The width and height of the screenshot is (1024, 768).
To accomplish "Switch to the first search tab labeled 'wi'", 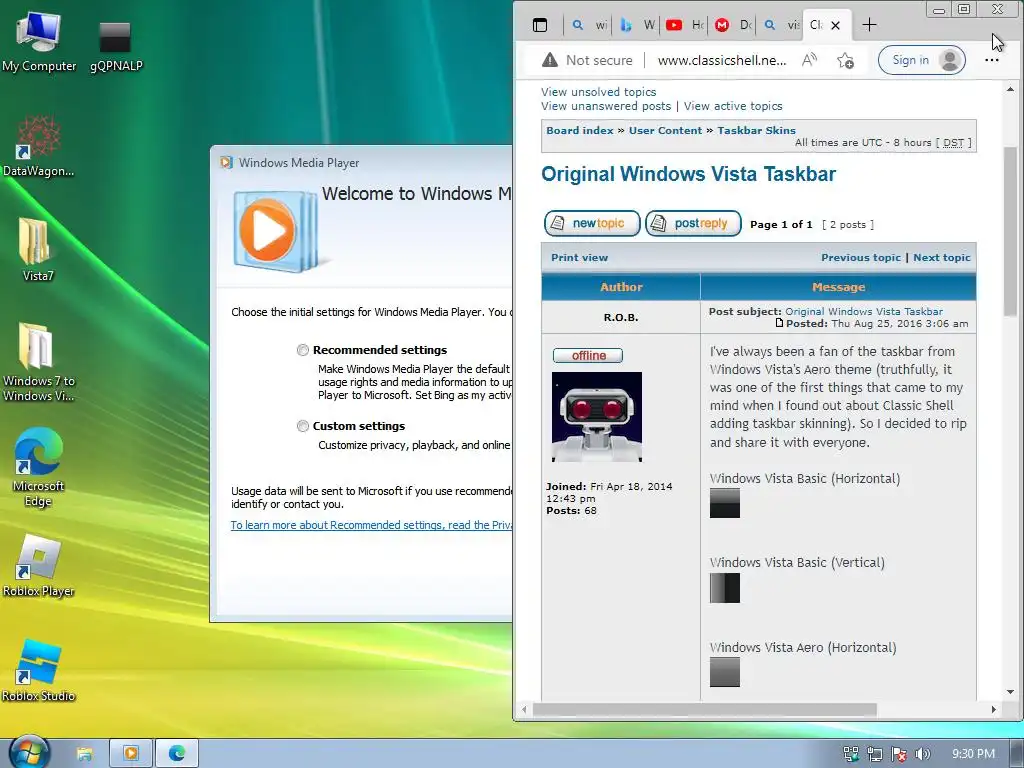I will pyautogui.click(x=588, y=25).
